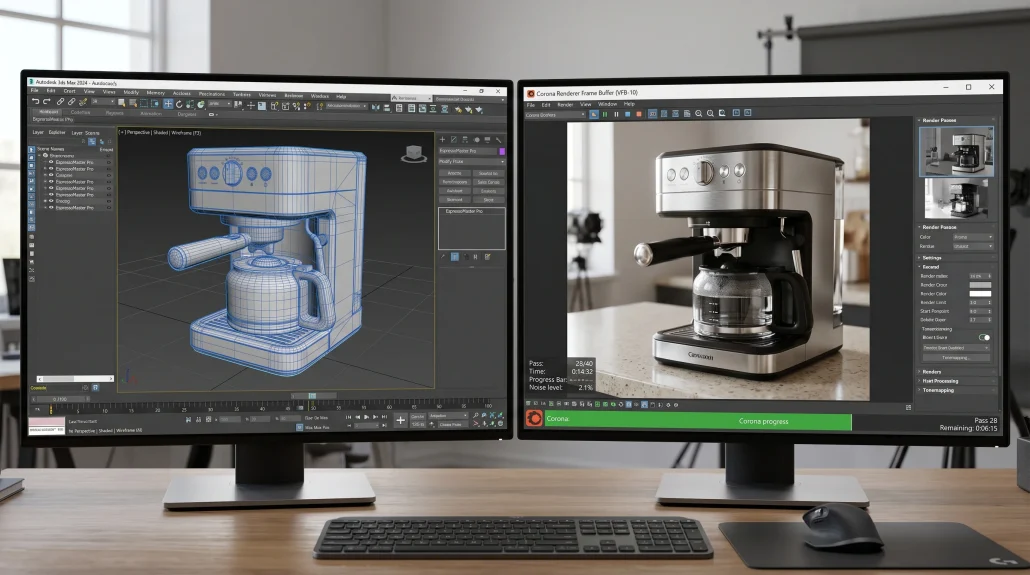
Task: Click the gray swatch above Render Color
Action: point(980,285)
